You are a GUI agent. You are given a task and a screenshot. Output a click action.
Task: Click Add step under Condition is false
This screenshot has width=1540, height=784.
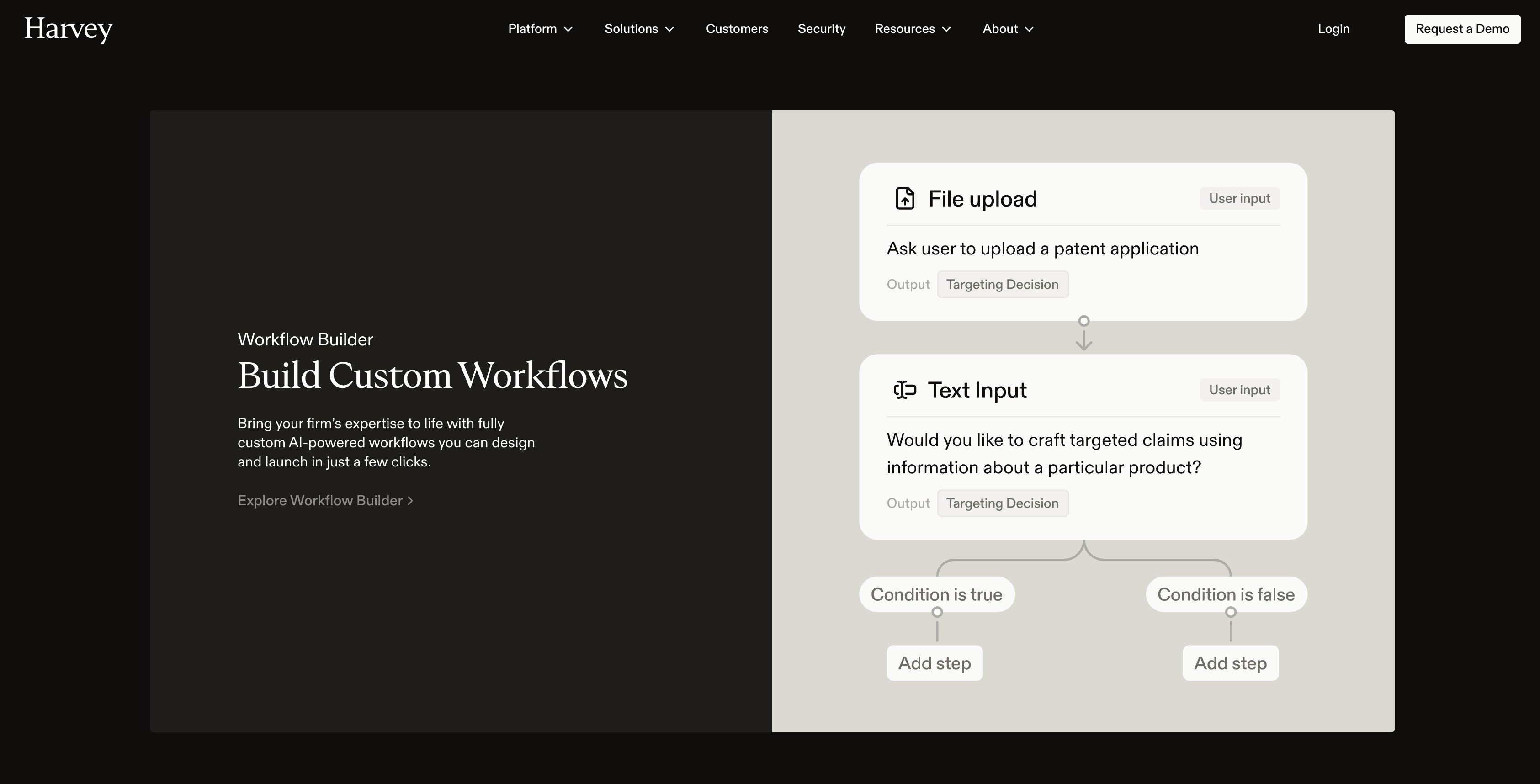(1230, 662)
